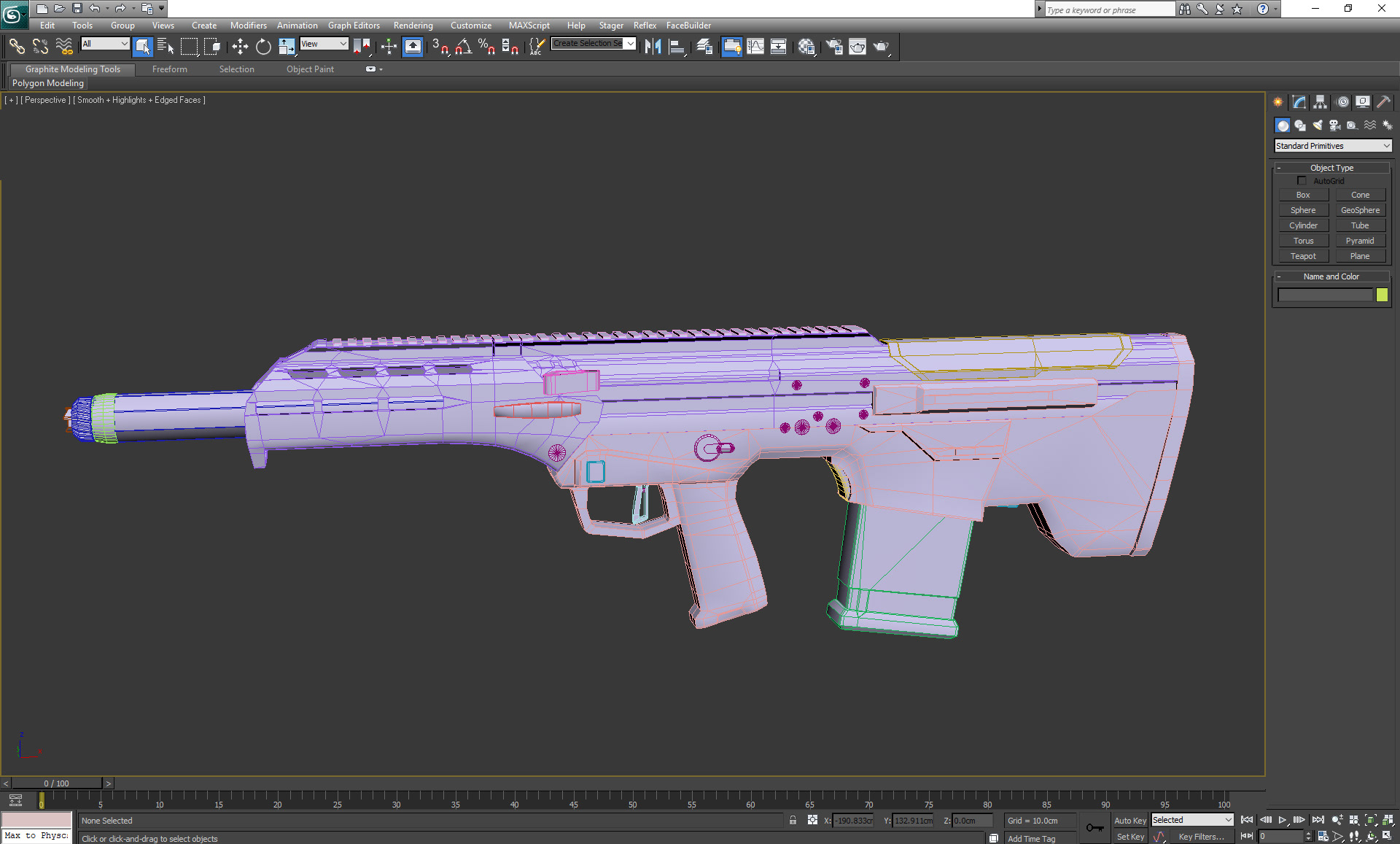
Task: Create a Teapot primitive
Action: pos(1303,255)
